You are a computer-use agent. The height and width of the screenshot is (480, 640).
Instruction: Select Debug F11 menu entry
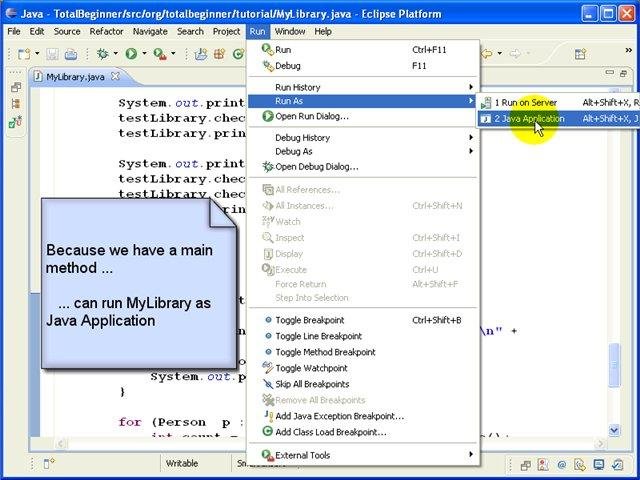tap(363, 66)
